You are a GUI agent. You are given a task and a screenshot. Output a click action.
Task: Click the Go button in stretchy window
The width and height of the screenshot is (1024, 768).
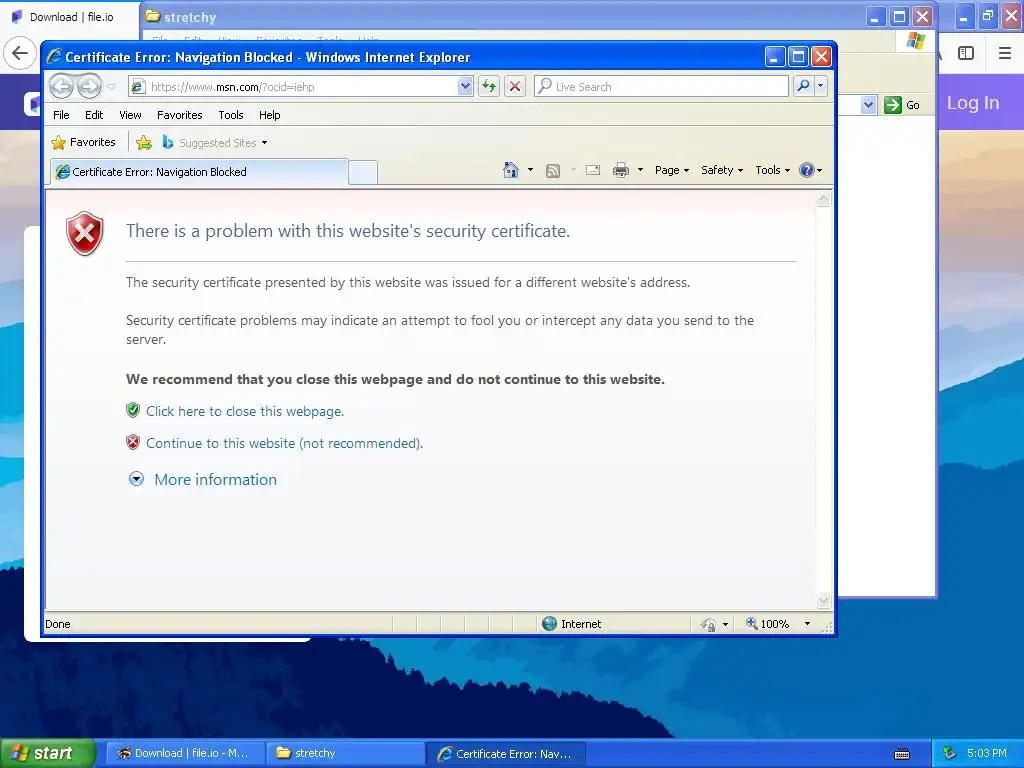coord(902,104)
